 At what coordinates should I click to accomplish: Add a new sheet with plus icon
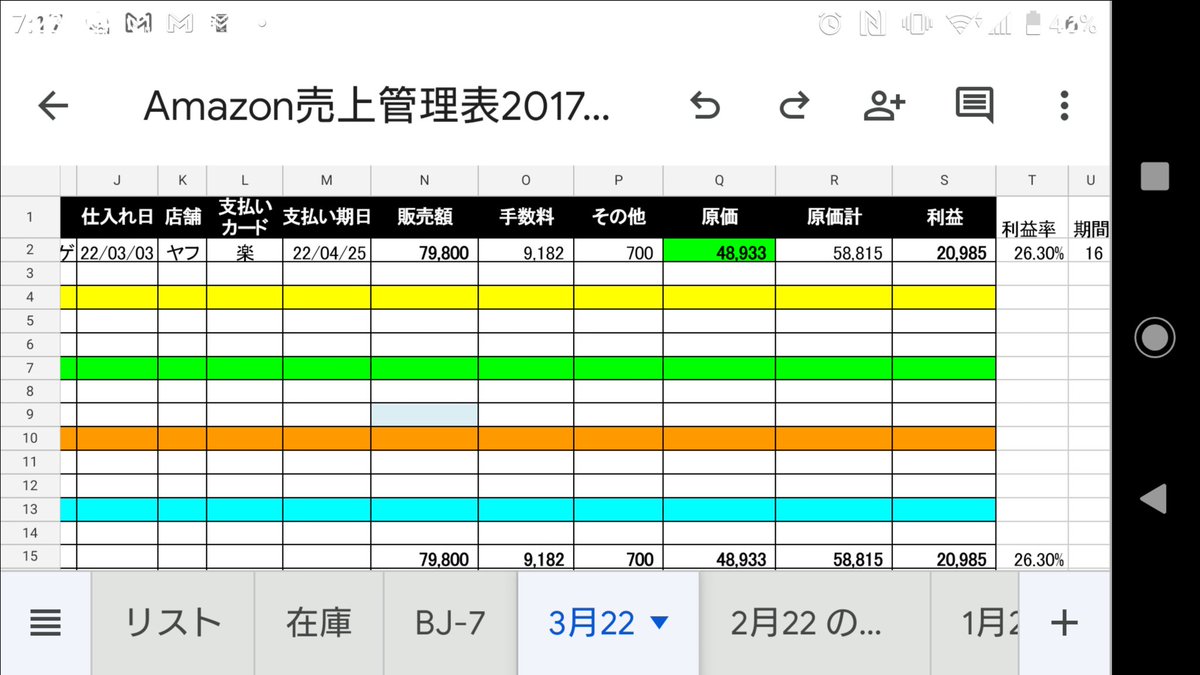coord(1064,623)
